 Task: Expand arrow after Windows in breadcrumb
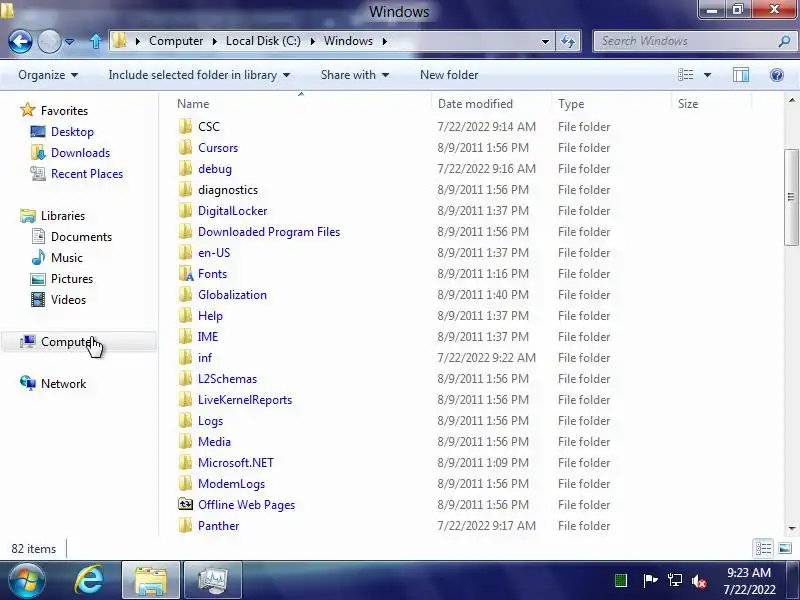(385, 41)
